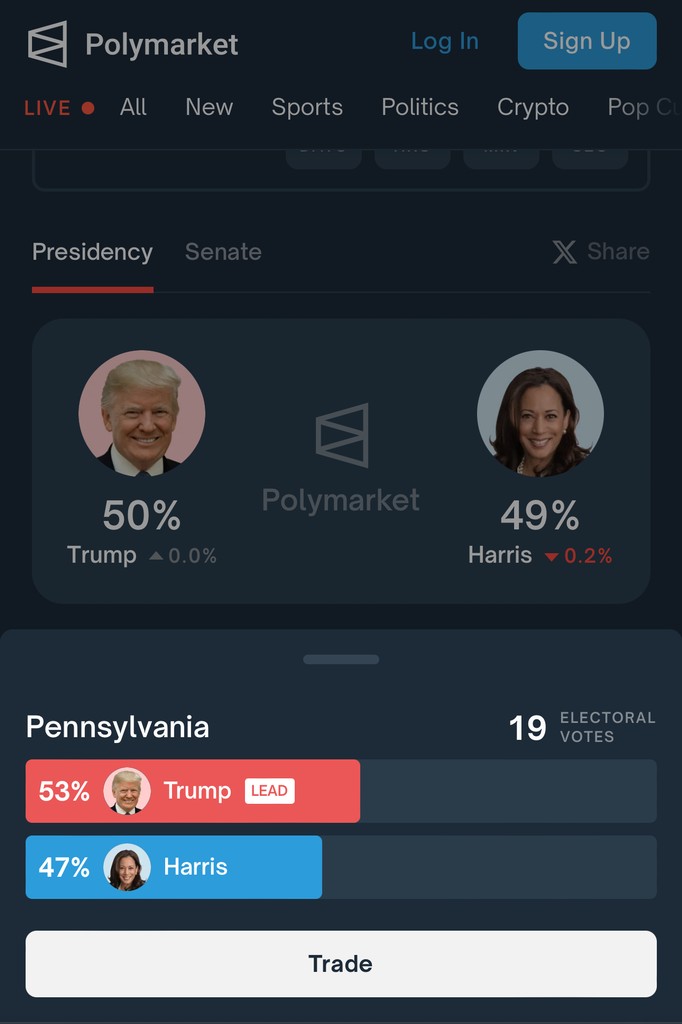
Task: Click the Polymarket logo icon in header
Action: [x=48, y=44]
